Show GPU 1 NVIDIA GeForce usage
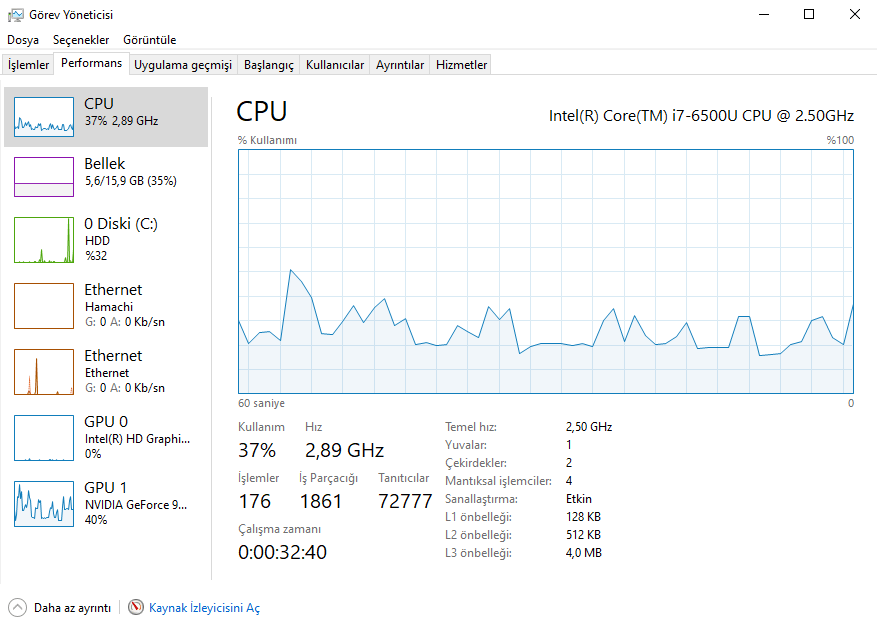This screenshot has width=877, height=630. 44,503
